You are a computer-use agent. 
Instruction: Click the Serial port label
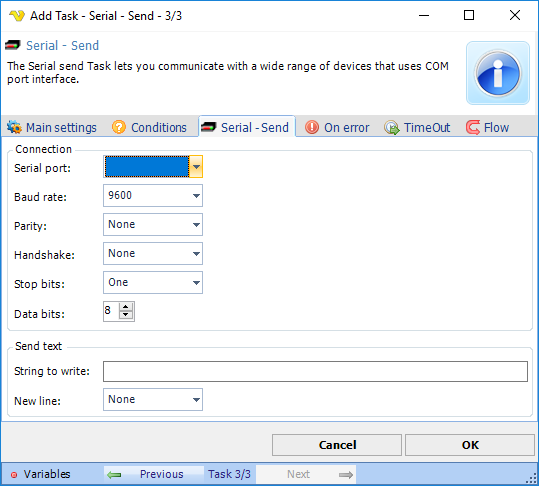pos(42,168)
